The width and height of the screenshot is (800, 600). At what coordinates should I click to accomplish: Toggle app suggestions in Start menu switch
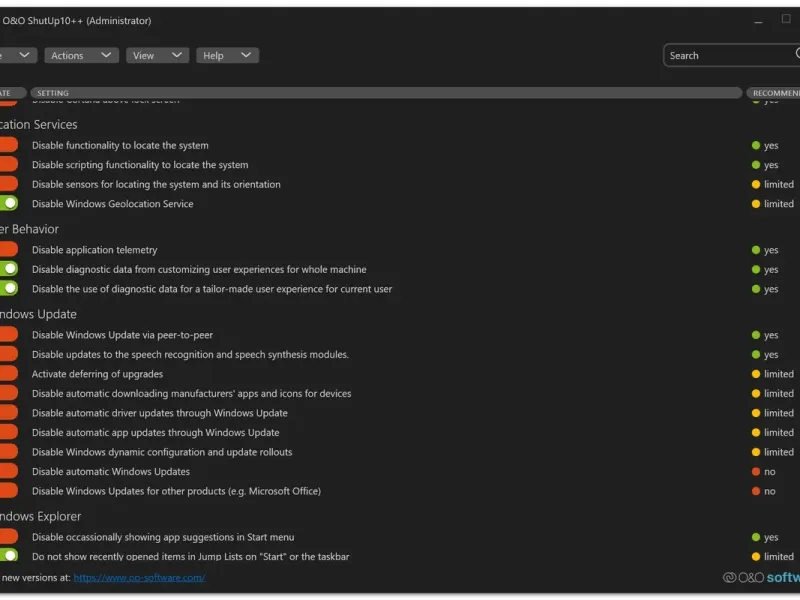click(x=9, y=537)
